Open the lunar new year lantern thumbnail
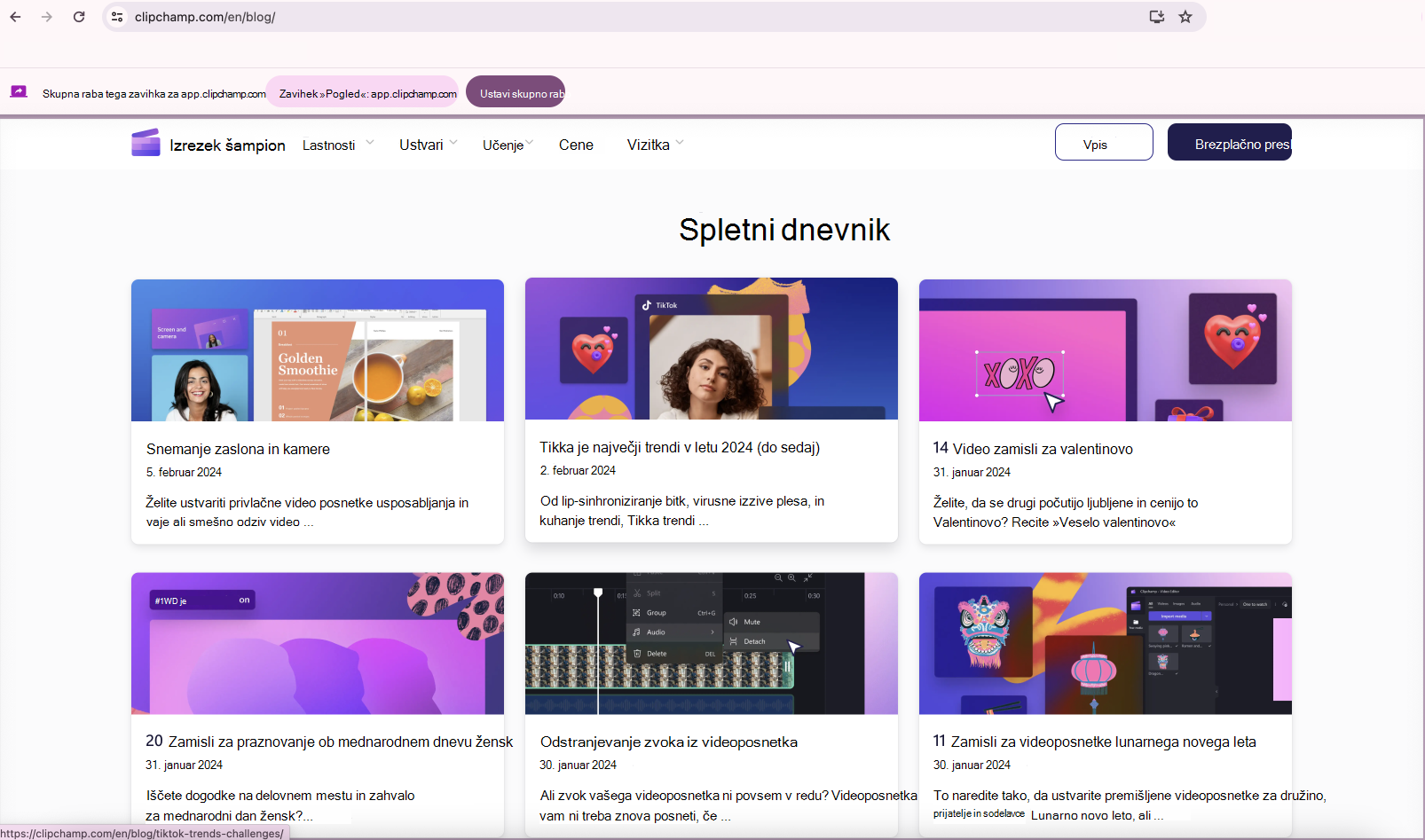 (x=1106, y=643)
